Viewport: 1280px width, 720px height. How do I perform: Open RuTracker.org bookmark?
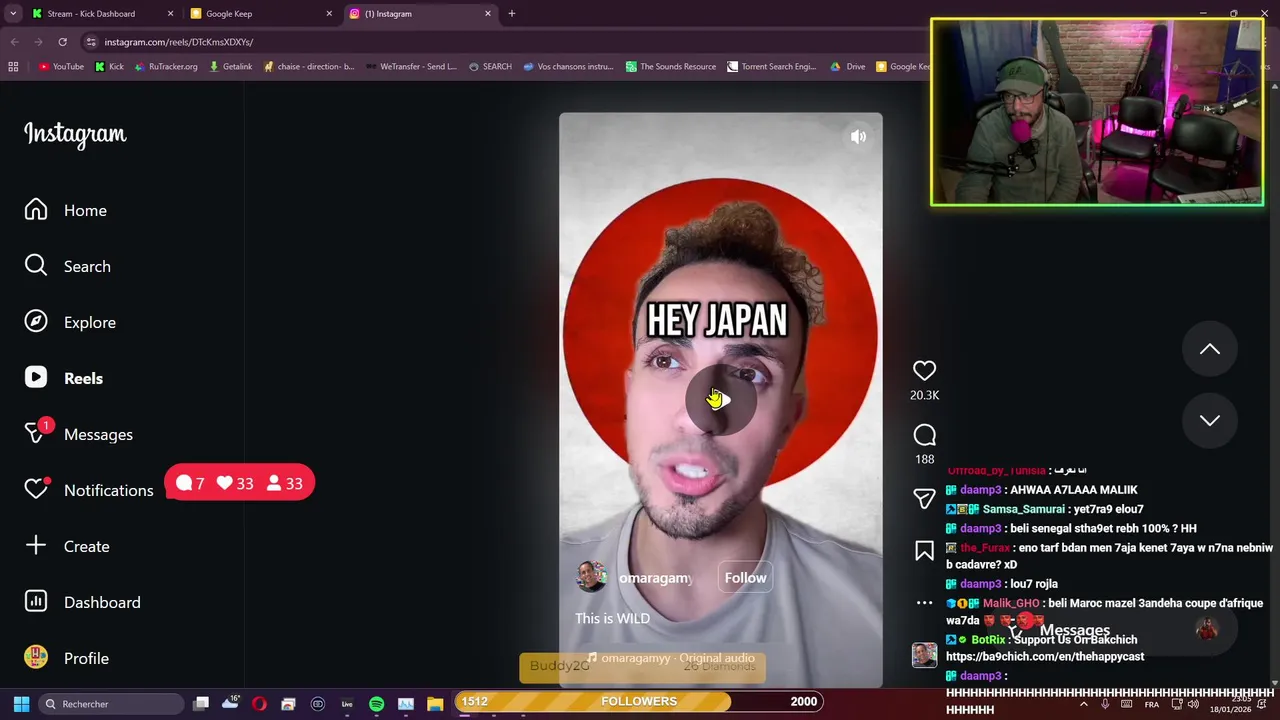(x=165, y=67)
